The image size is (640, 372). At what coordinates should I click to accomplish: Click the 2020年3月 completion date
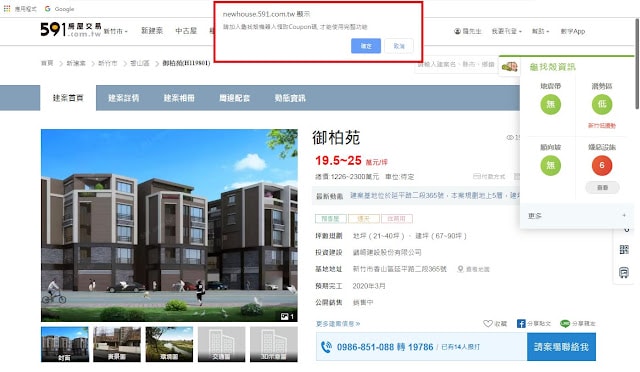coord(369,286)
